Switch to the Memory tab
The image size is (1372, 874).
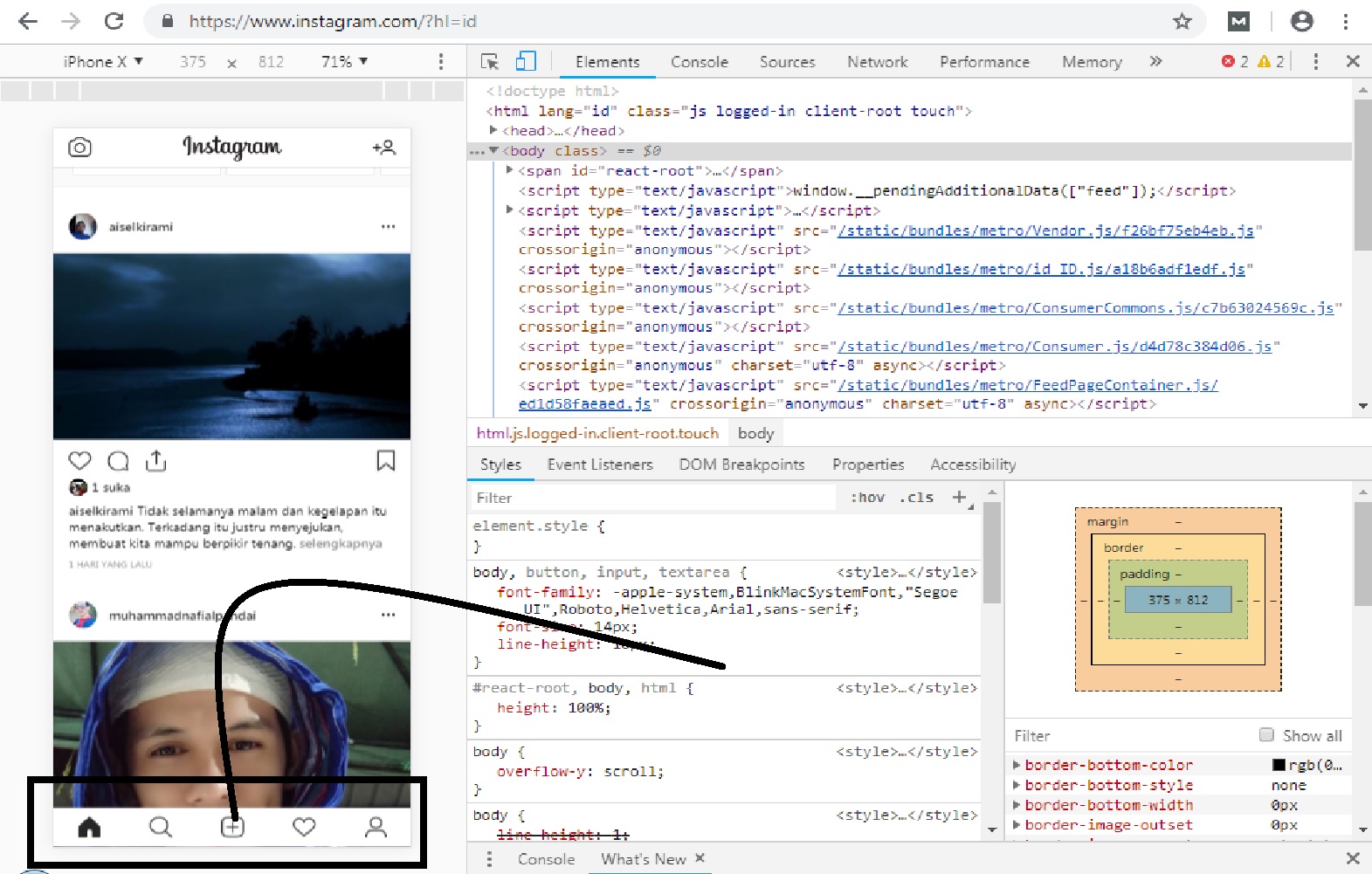(x=1092, y=62)
